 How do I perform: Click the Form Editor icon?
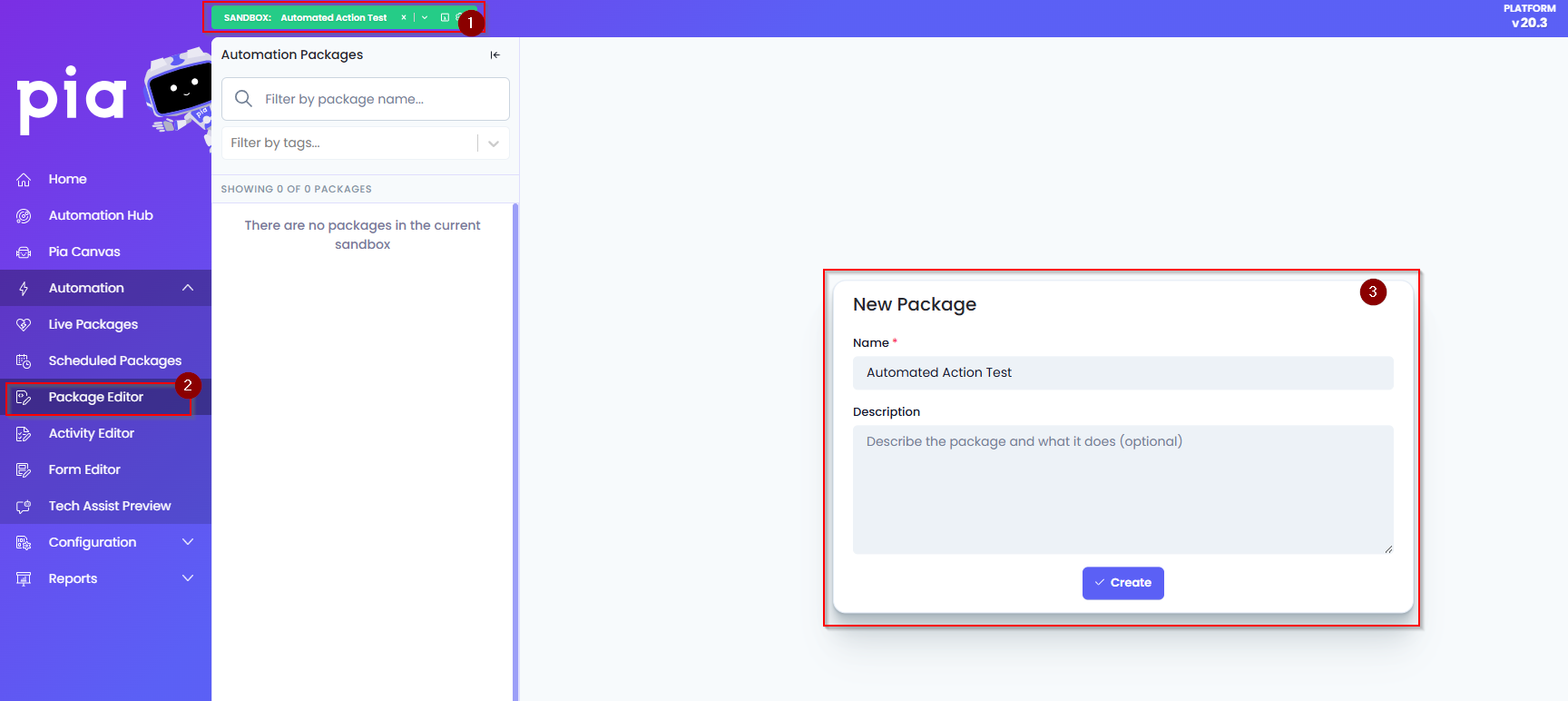click(x=24, y=470)
